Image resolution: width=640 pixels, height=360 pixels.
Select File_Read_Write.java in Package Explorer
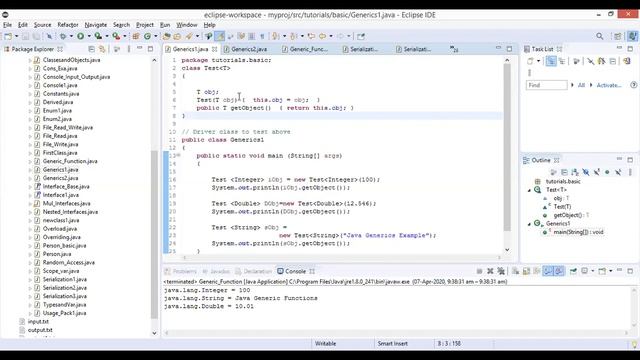pos(68,128)
